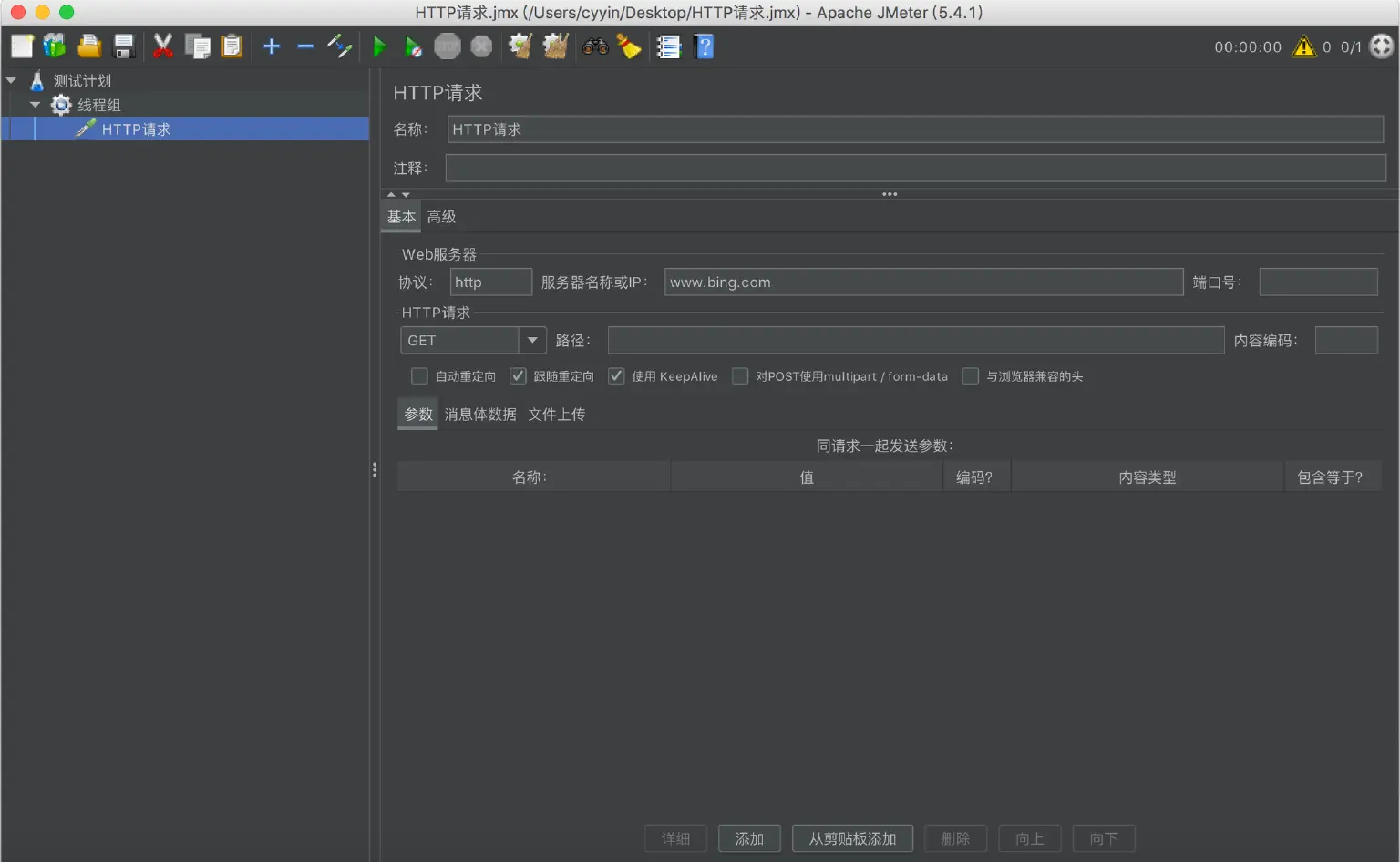Click the 从剪贴板添加 button

[x=852, y=838]
